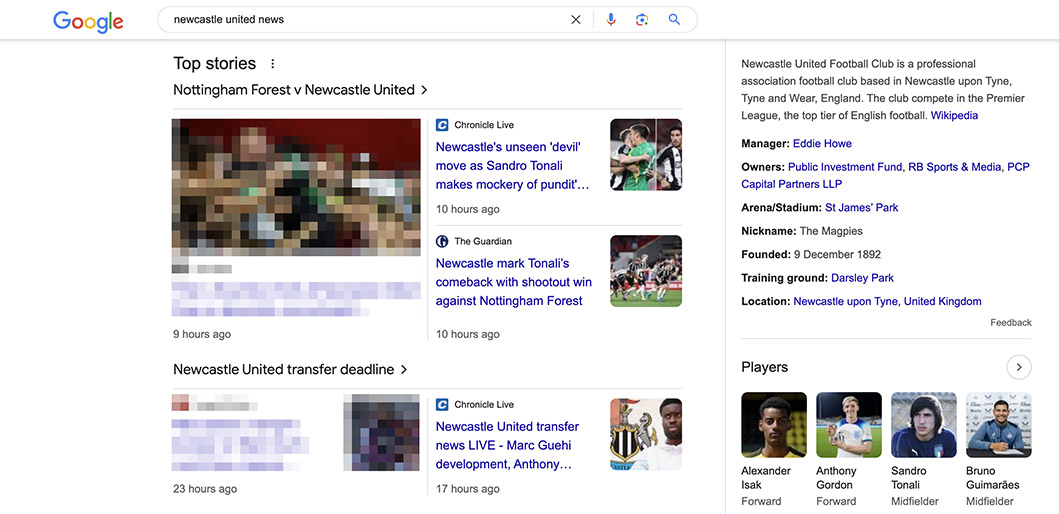
Task: Click the Sandro Tonali name under his photo
Action: 910,478
